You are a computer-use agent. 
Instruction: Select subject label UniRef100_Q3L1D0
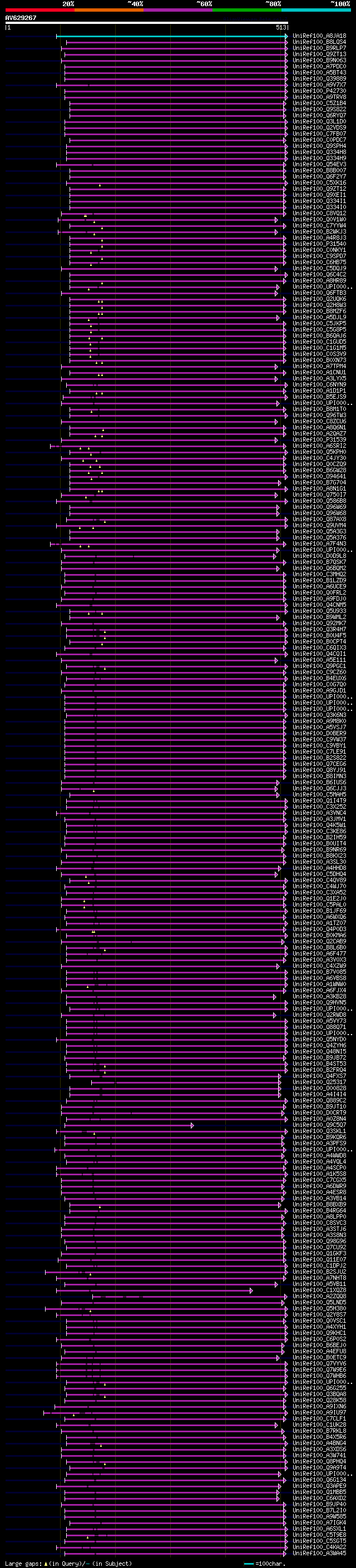319,122
